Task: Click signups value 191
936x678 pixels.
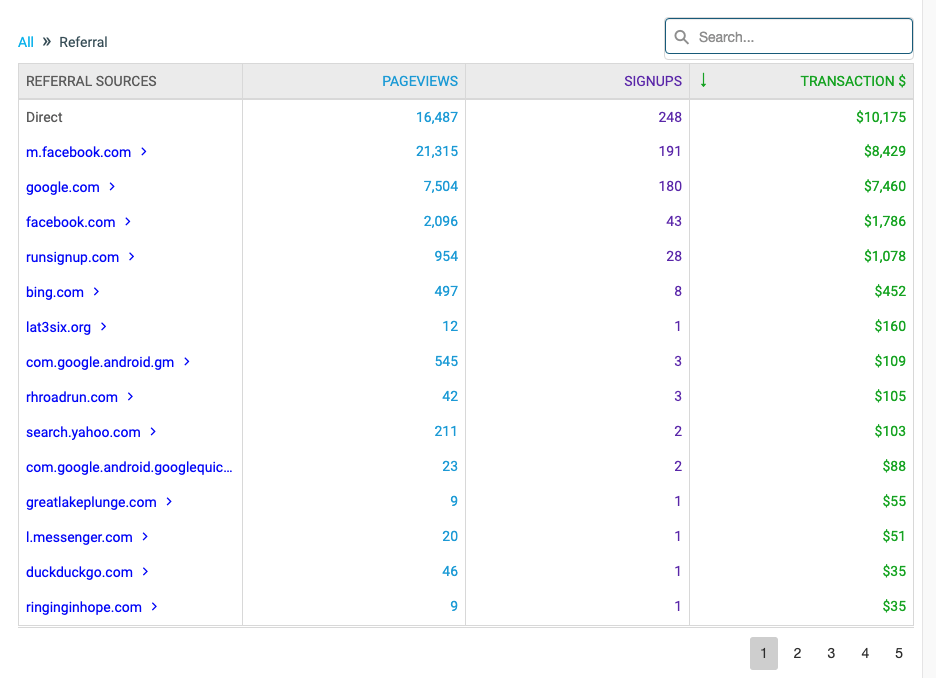Action: click(670, 152)
